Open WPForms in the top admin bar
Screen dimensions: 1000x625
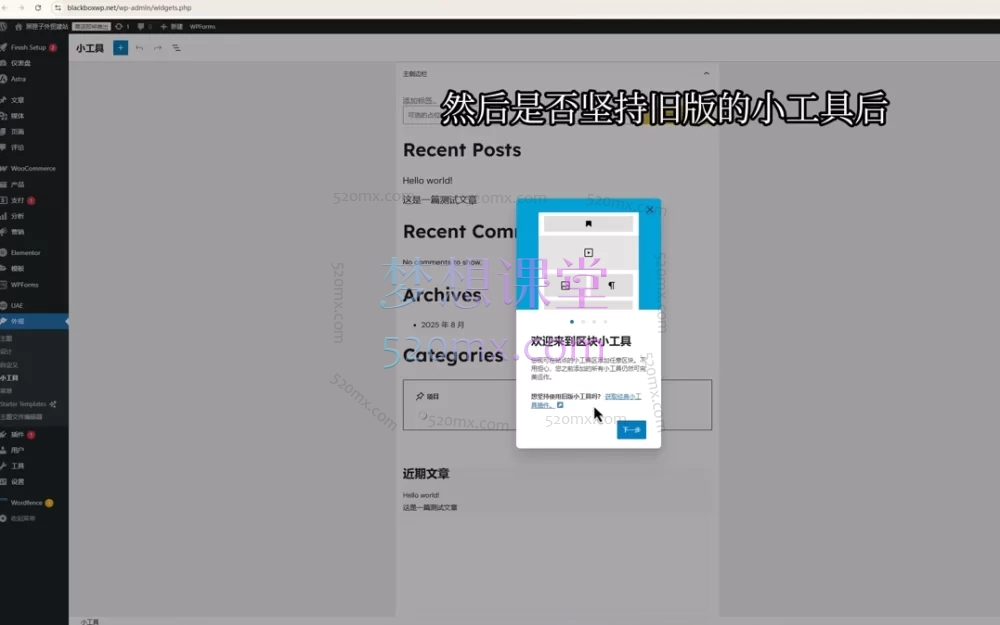pyautogui.click(x=202, y=26)
